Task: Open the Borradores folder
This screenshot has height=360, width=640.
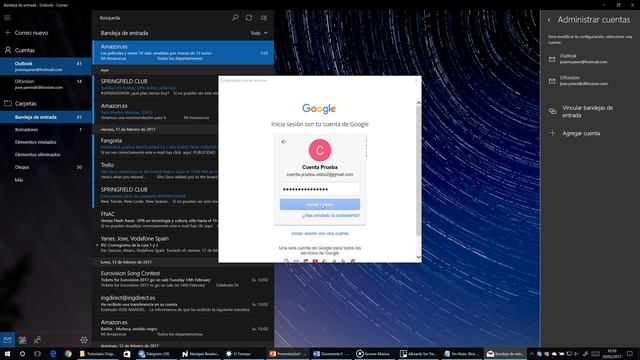Action: pos(46,129)
